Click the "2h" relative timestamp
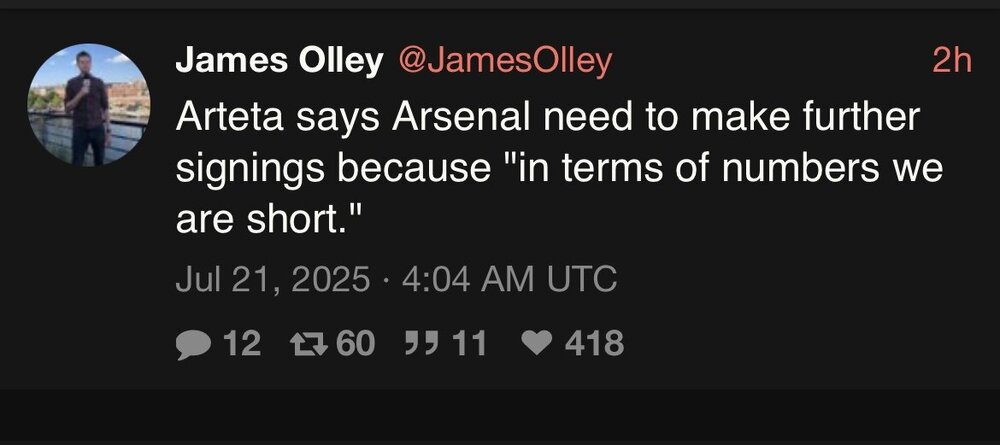 950,62
